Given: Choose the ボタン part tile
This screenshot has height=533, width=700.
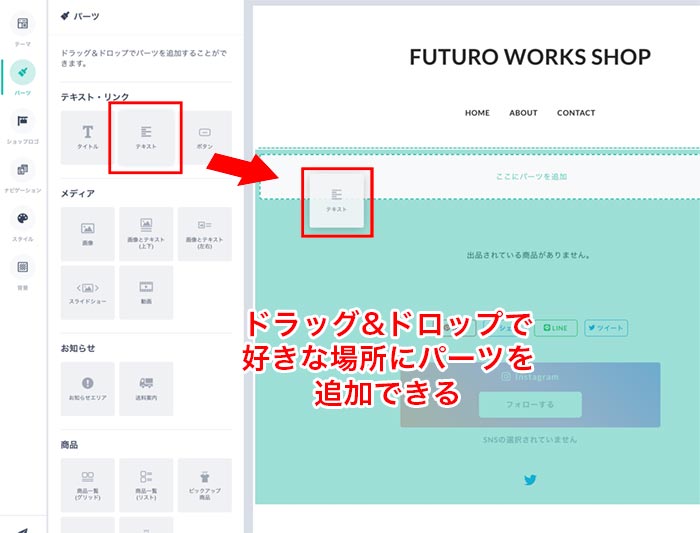Looking at the screenshot, I should (x=204, y=137).
